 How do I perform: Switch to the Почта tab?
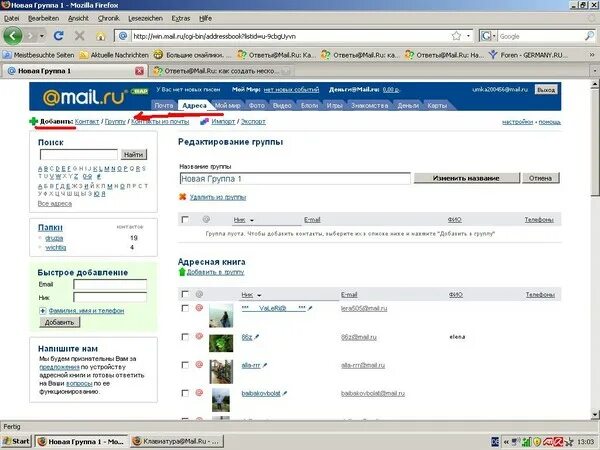pos(164,105)
